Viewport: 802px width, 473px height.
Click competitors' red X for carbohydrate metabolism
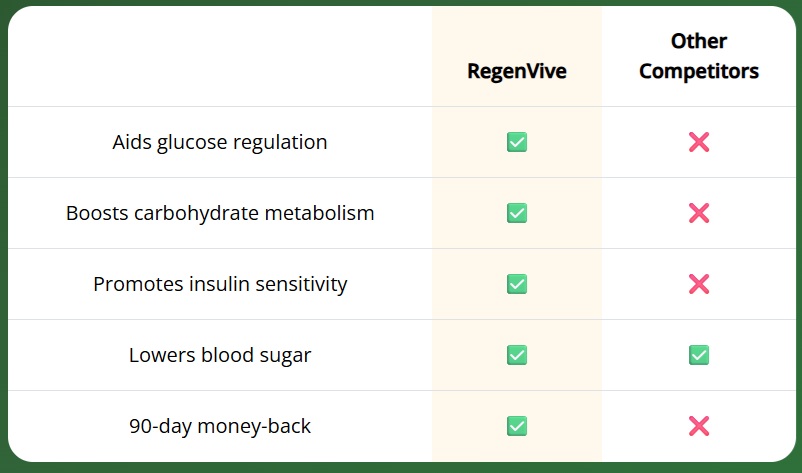point(699,213)
